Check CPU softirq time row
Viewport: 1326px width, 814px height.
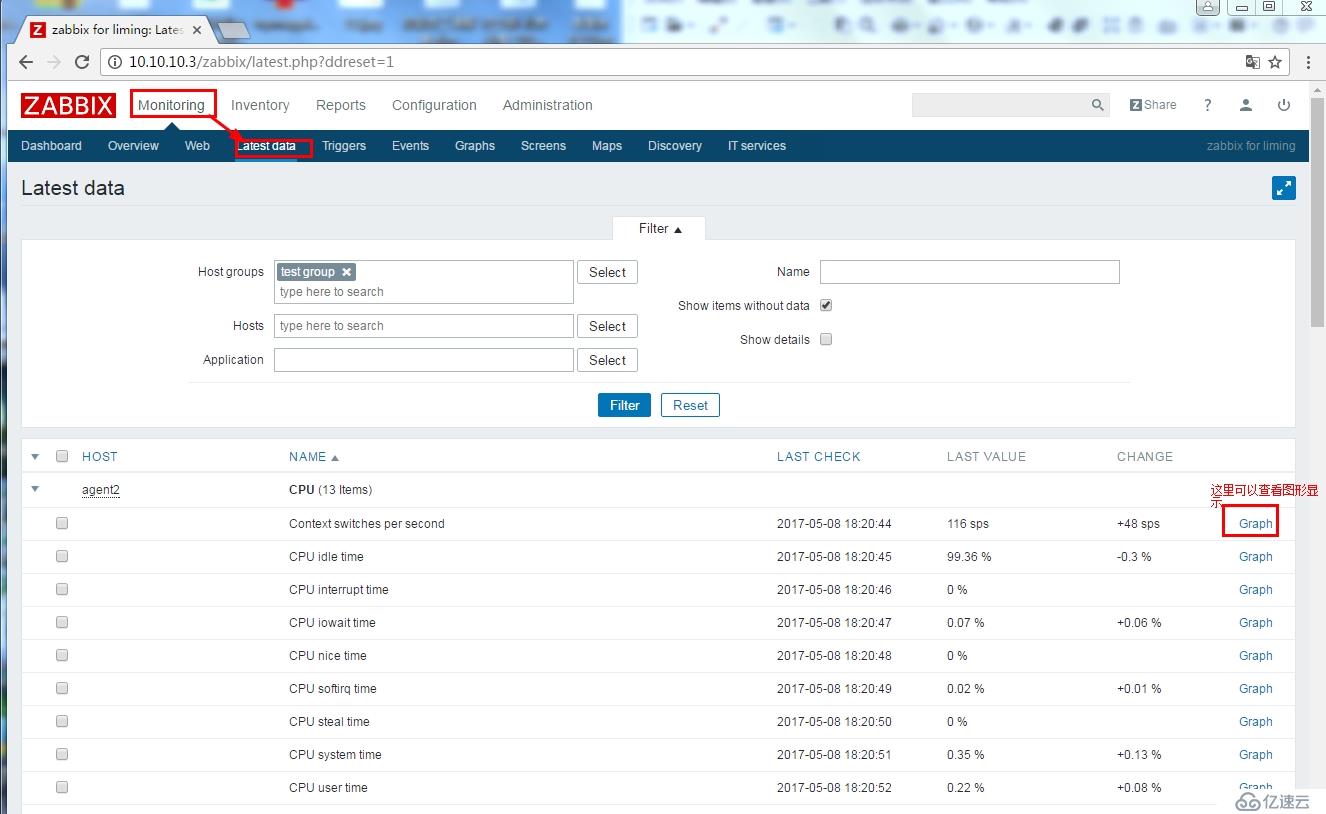coord(62,688)
